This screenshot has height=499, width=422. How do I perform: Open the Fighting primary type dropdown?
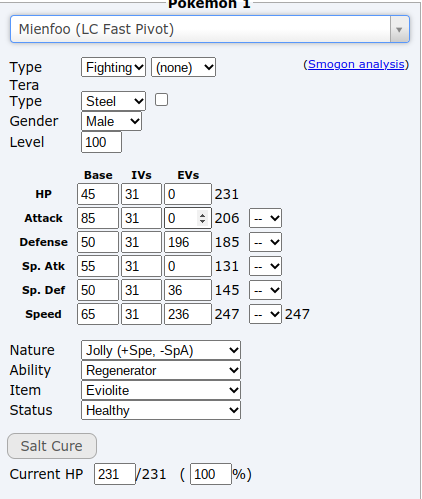113,67
